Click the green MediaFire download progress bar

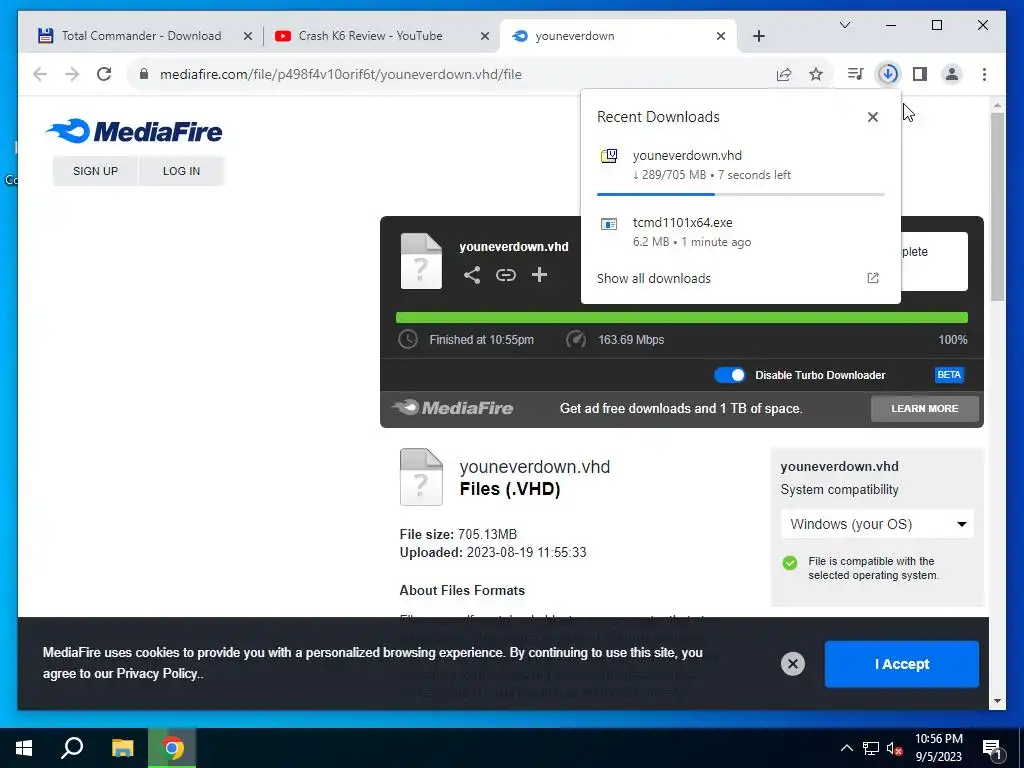pyautogui.click(x=682, y=317)
